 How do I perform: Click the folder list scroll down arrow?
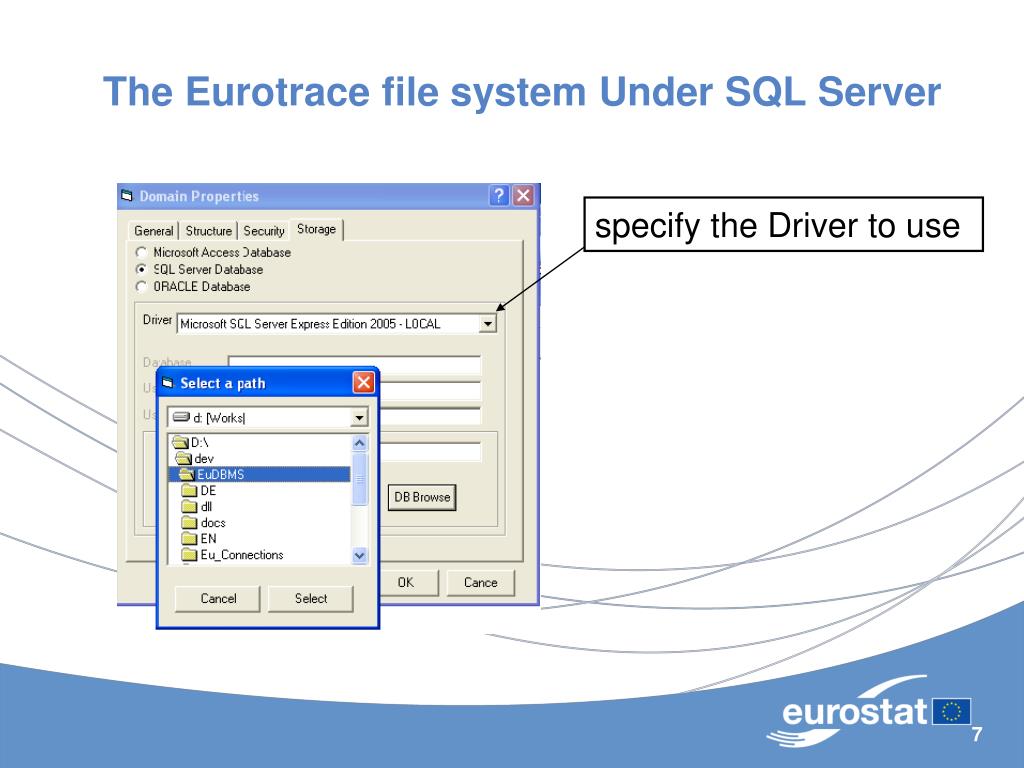[359, 555]
